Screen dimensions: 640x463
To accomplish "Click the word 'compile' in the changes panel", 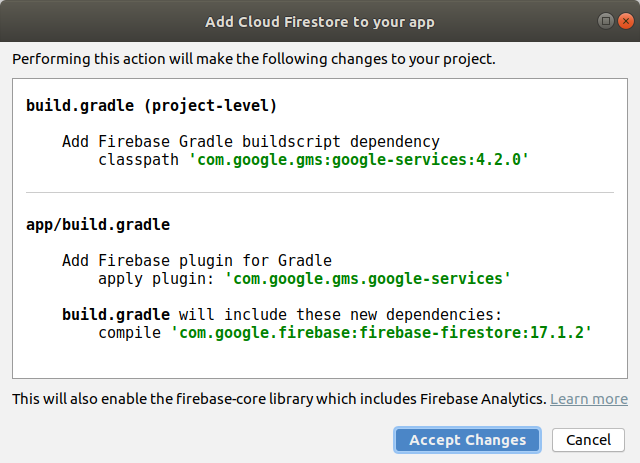I will click(x=129, y=332).
